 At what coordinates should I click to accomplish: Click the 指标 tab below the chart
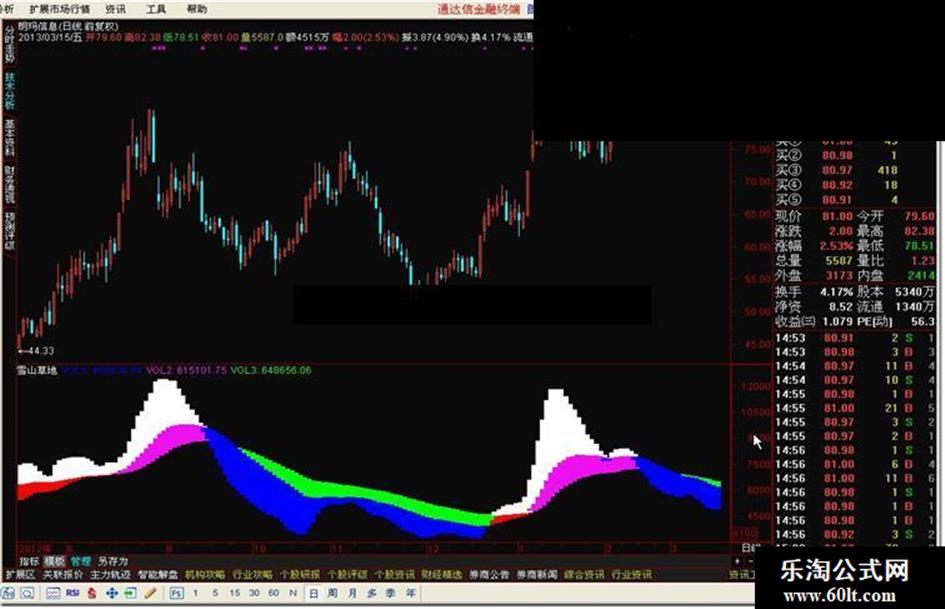point(29,561)
